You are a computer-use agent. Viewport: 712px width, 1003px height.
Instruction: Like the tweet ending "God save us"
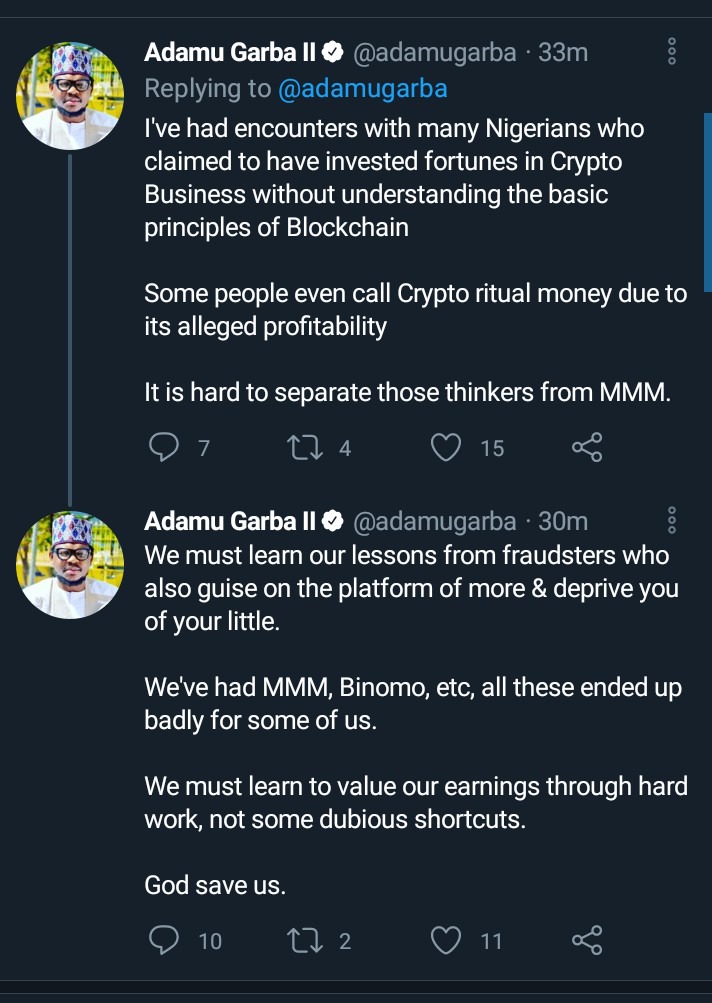(x=446, y=940)
